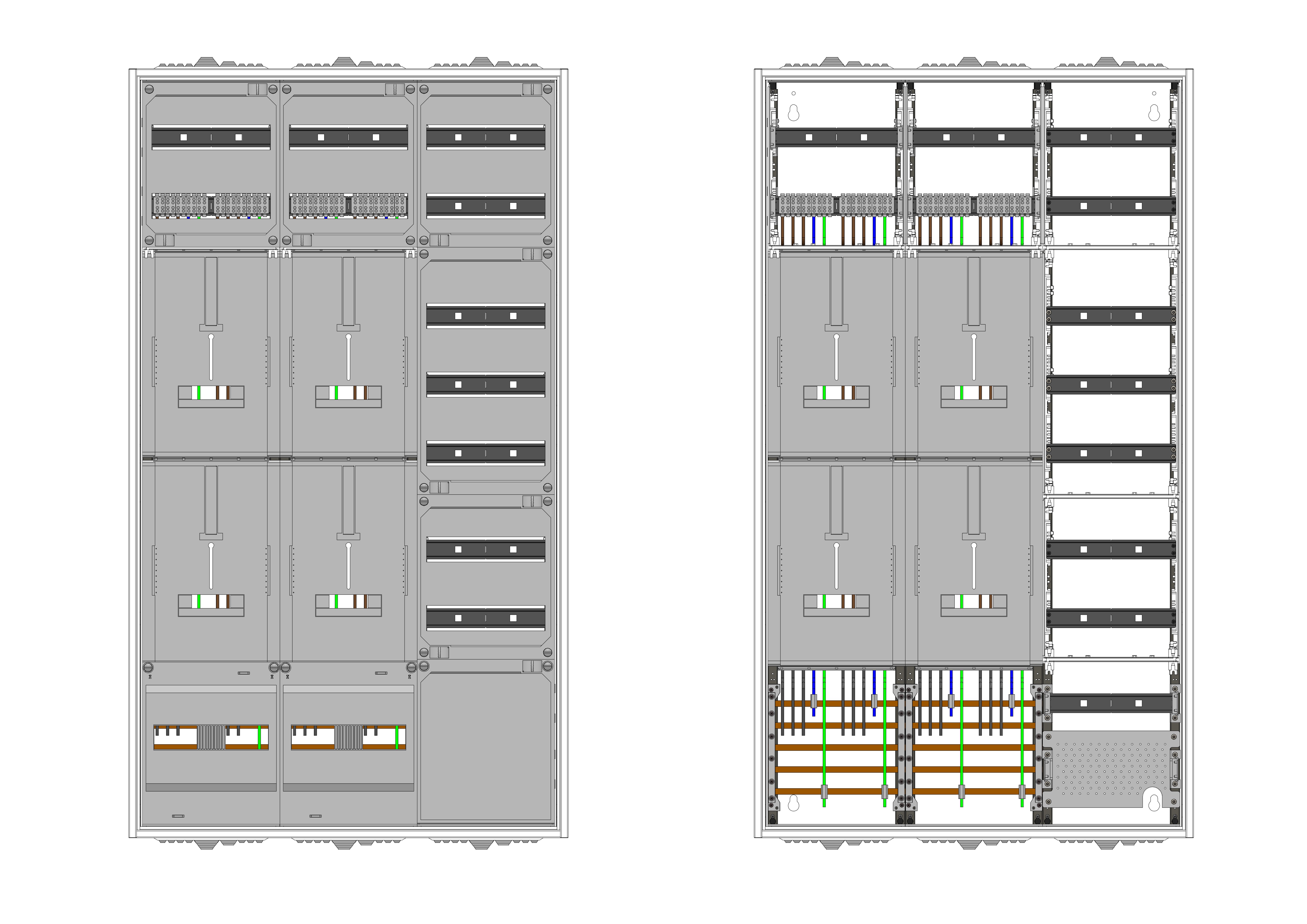Screen dimensions: 1307x924
Task: Click the top-left keyhole mounting slot of right cabinet
Action: coord(794,113)
